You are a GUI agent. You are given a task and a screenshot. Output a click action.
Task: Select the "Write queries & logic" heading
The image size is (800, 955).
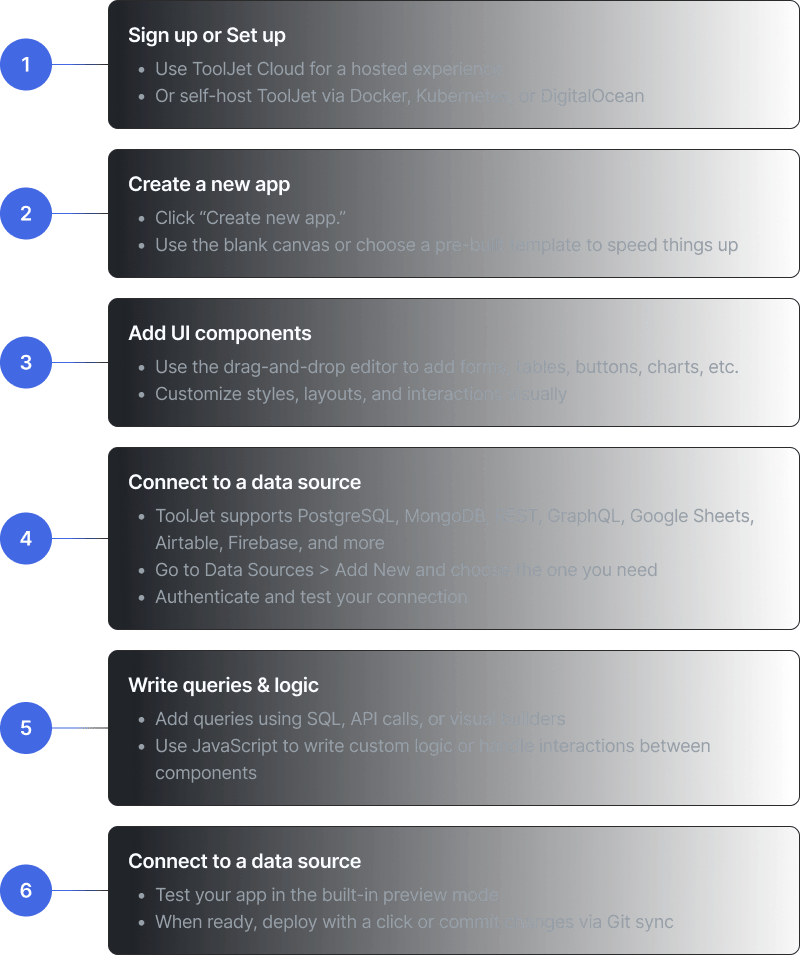(223, 685)
